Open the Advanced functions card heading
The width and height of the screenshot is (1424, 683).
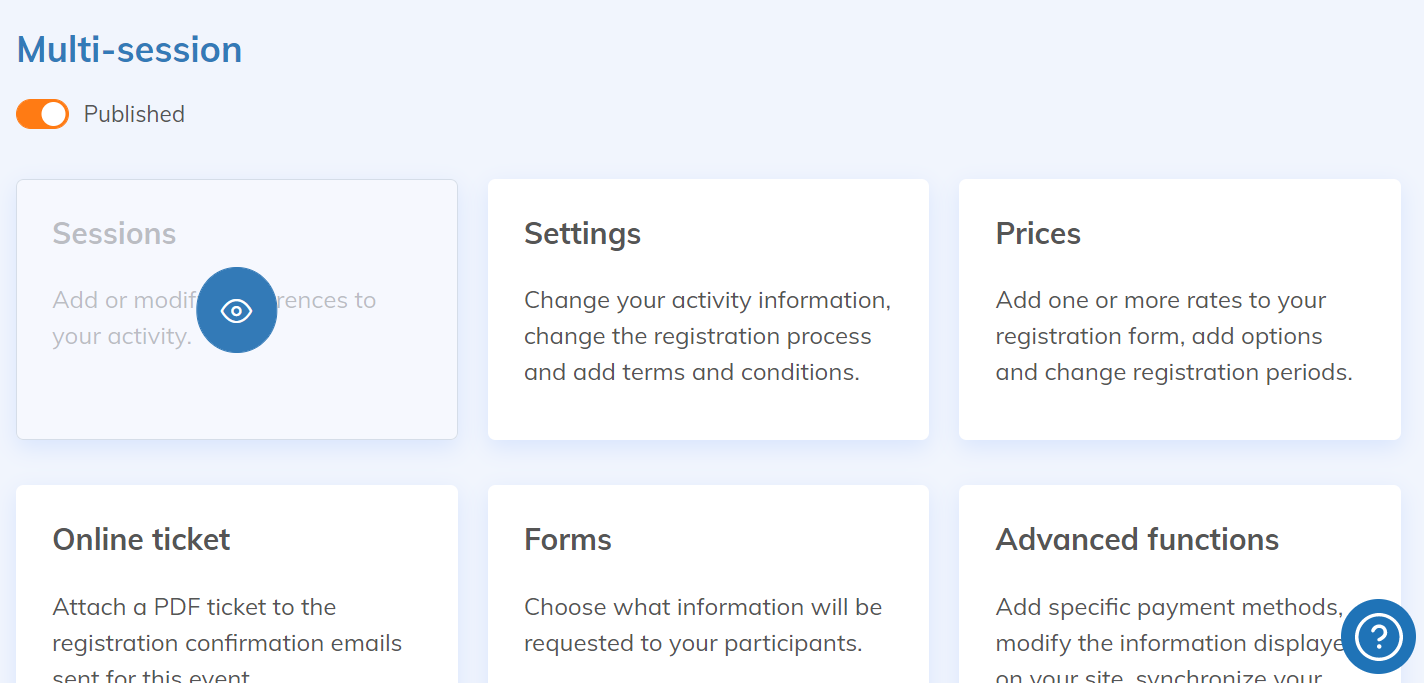point(1137,540)
